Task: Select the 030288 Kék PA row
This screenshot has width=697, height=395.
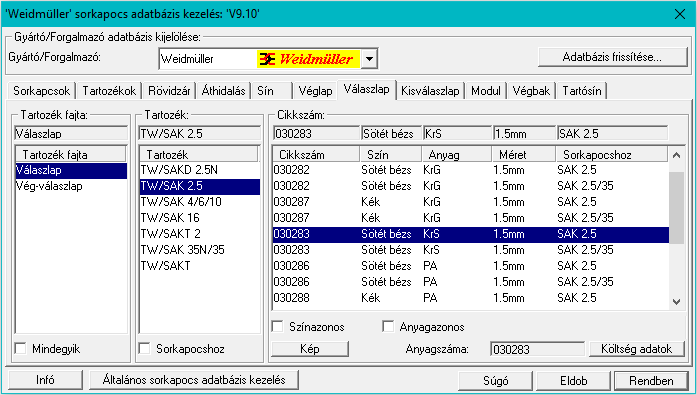Action: [470, 298]
